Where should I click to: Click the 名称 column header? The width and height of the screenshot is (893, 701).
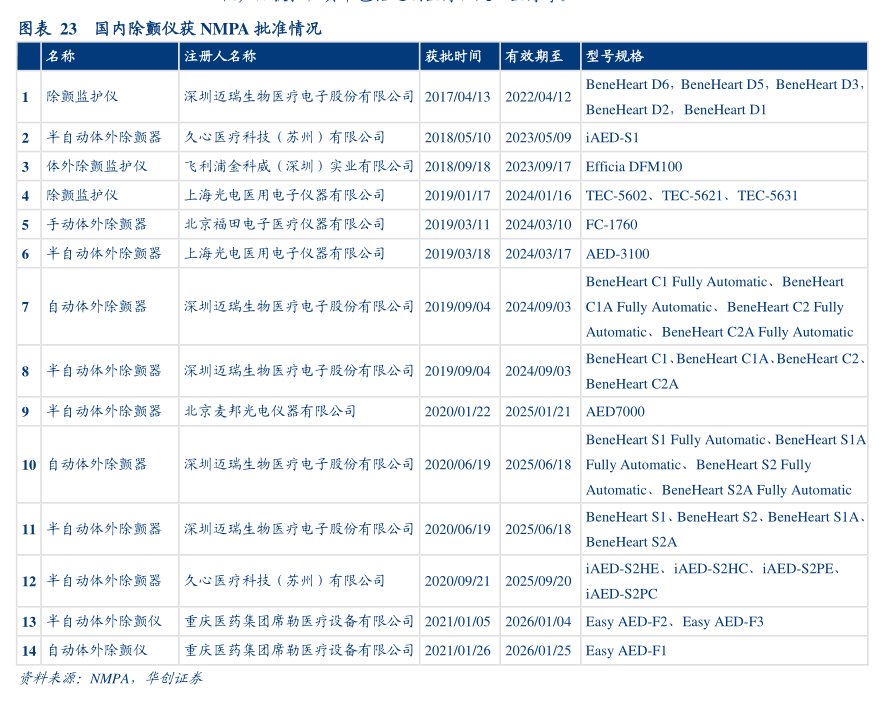click(60, 57)
